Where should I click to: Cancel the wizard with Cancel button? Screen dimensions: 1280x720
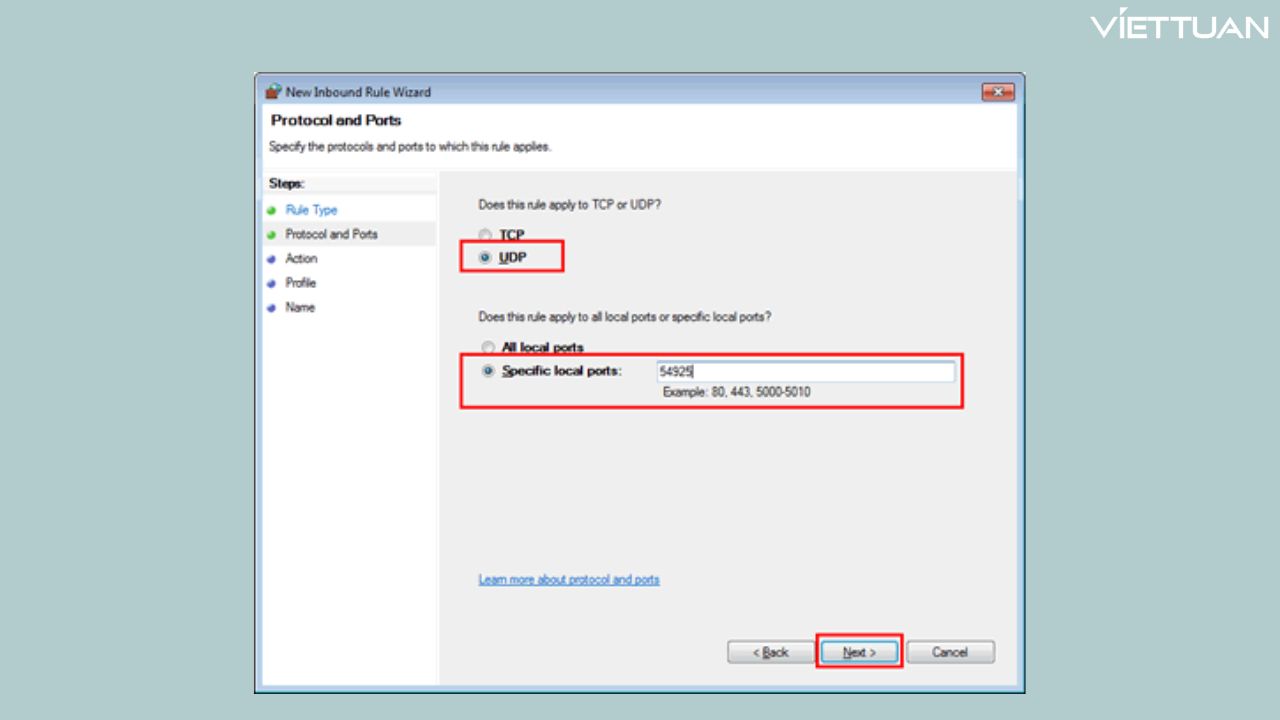[x=950, y=652]
